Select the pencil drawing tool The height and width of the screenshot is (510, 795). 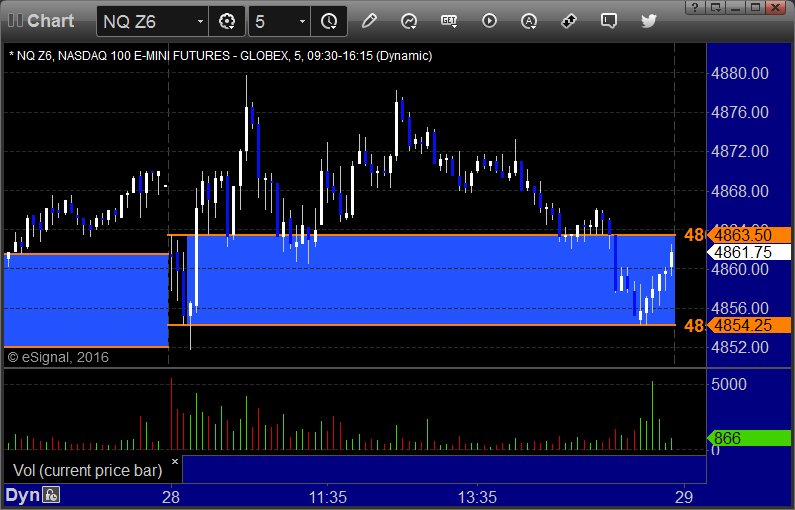369,21
